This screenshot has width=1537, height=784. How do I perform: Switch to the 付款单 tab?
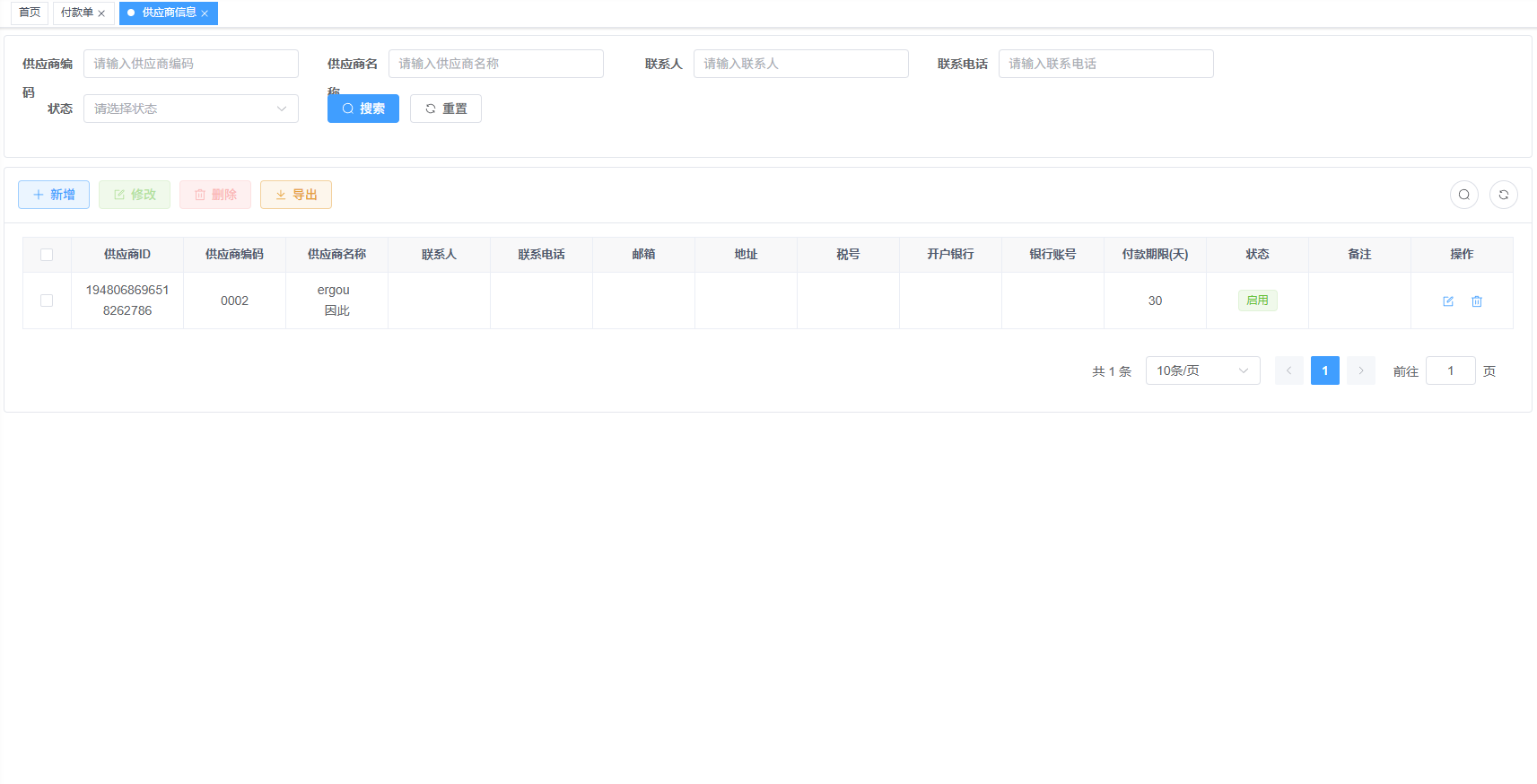(77, 13)
